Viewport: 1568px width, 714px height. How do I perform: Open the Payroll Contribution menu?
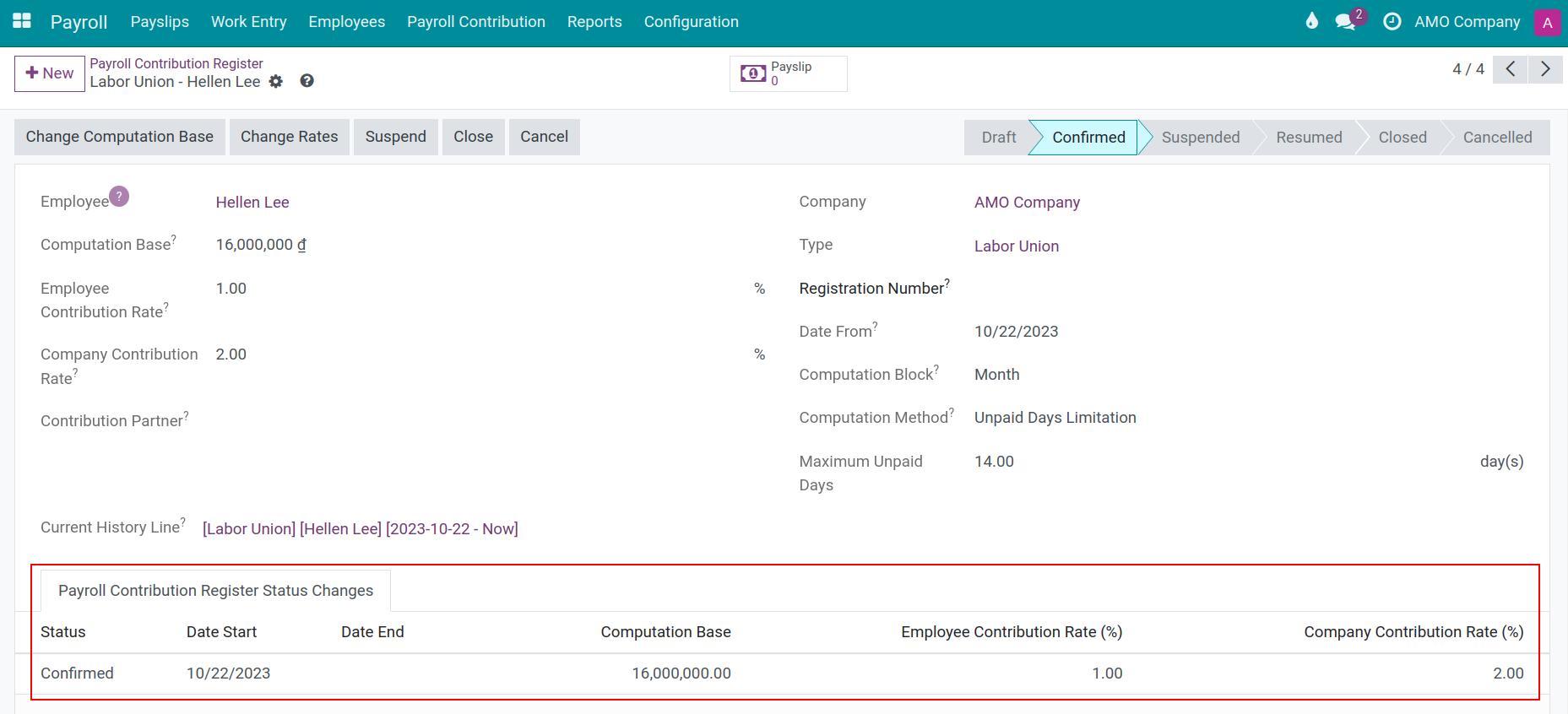pyautogui.click(x=476, y=22)
